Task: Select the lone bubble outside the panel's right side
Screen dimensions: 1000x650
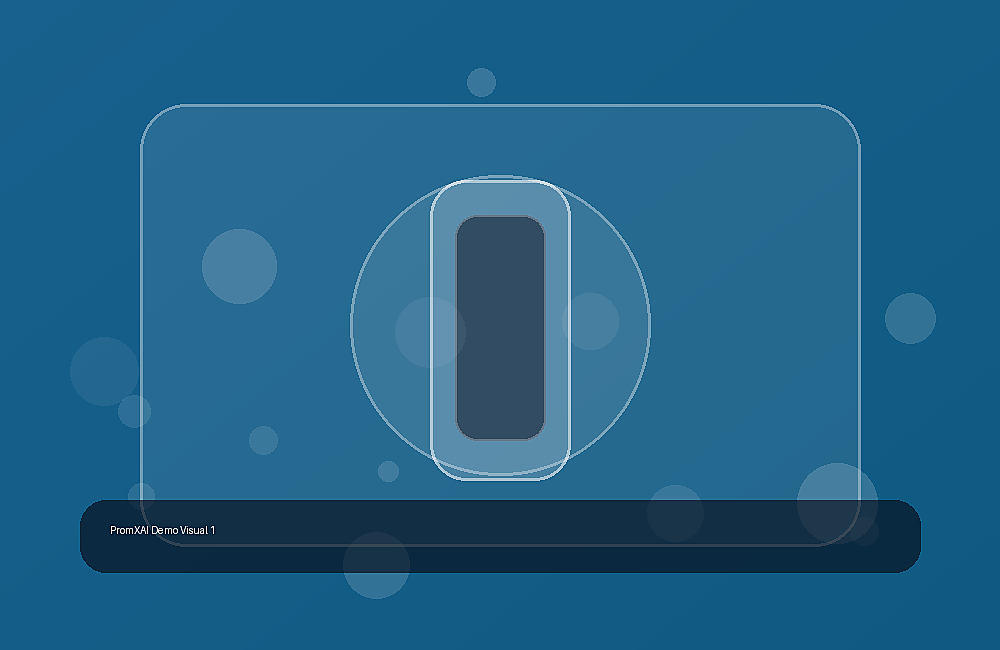Action: click(x=910, y=318)
